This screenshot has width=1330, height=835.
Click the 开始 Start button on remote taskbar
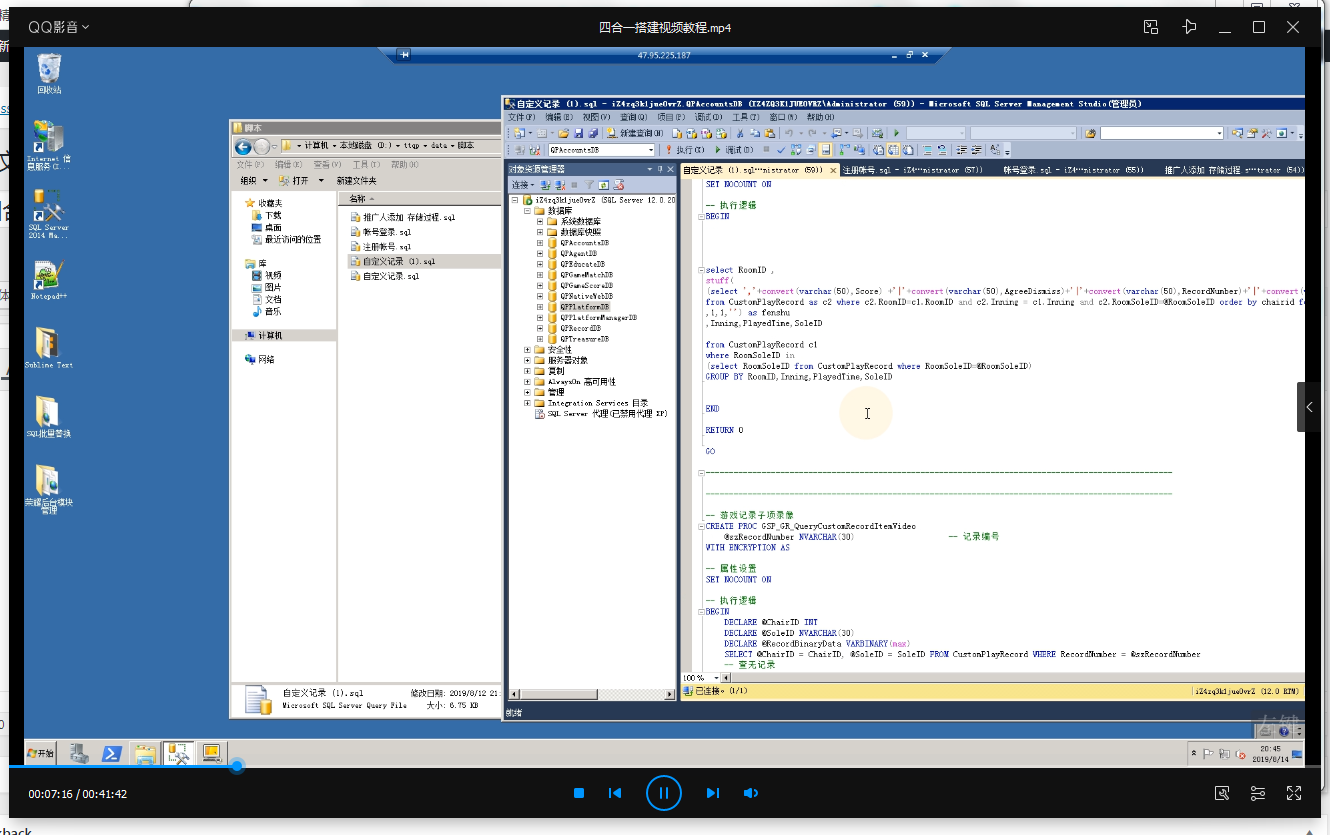[x=41, y=753]
